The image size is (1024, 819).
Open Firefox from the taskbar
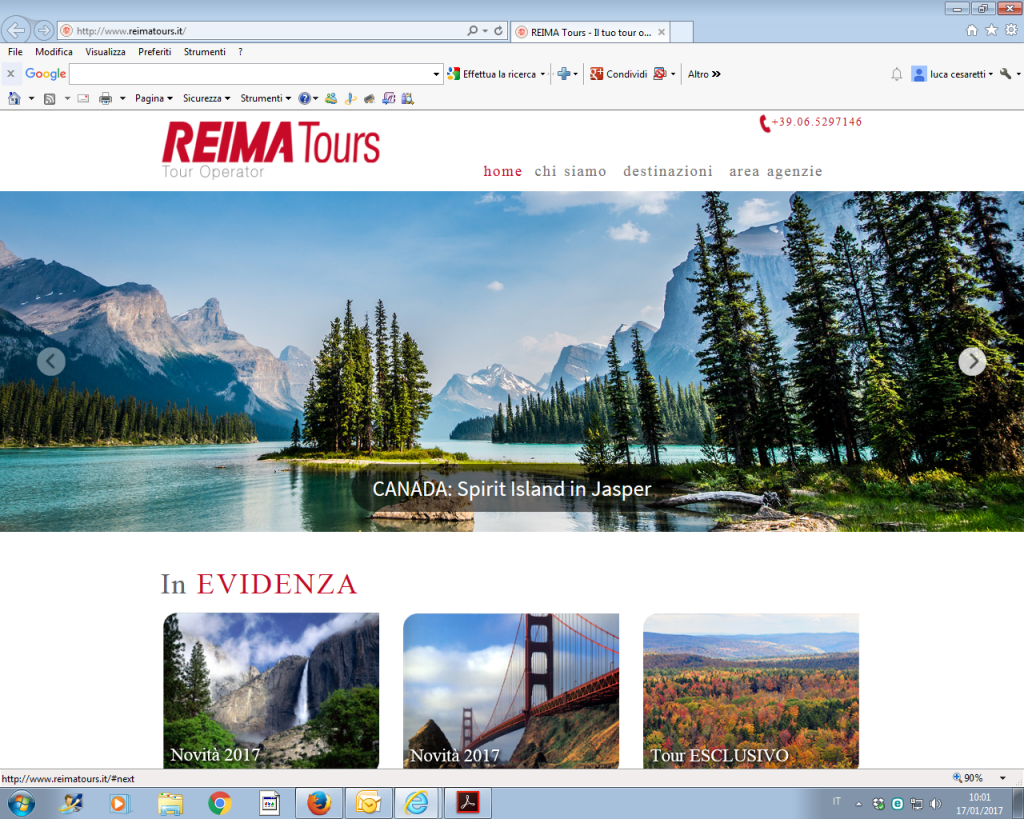[319, 803]
